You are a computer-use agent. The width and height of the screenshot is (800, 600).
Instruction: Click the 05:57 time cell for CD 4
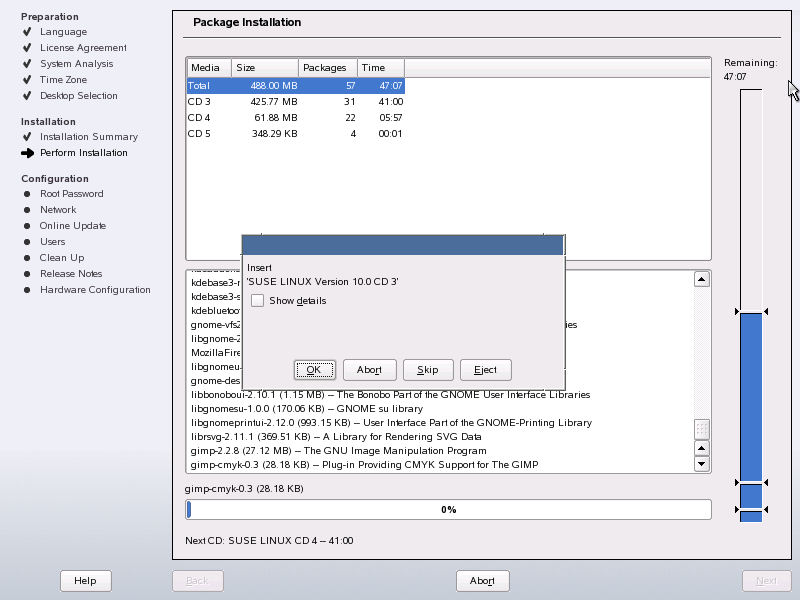[391, 118]
